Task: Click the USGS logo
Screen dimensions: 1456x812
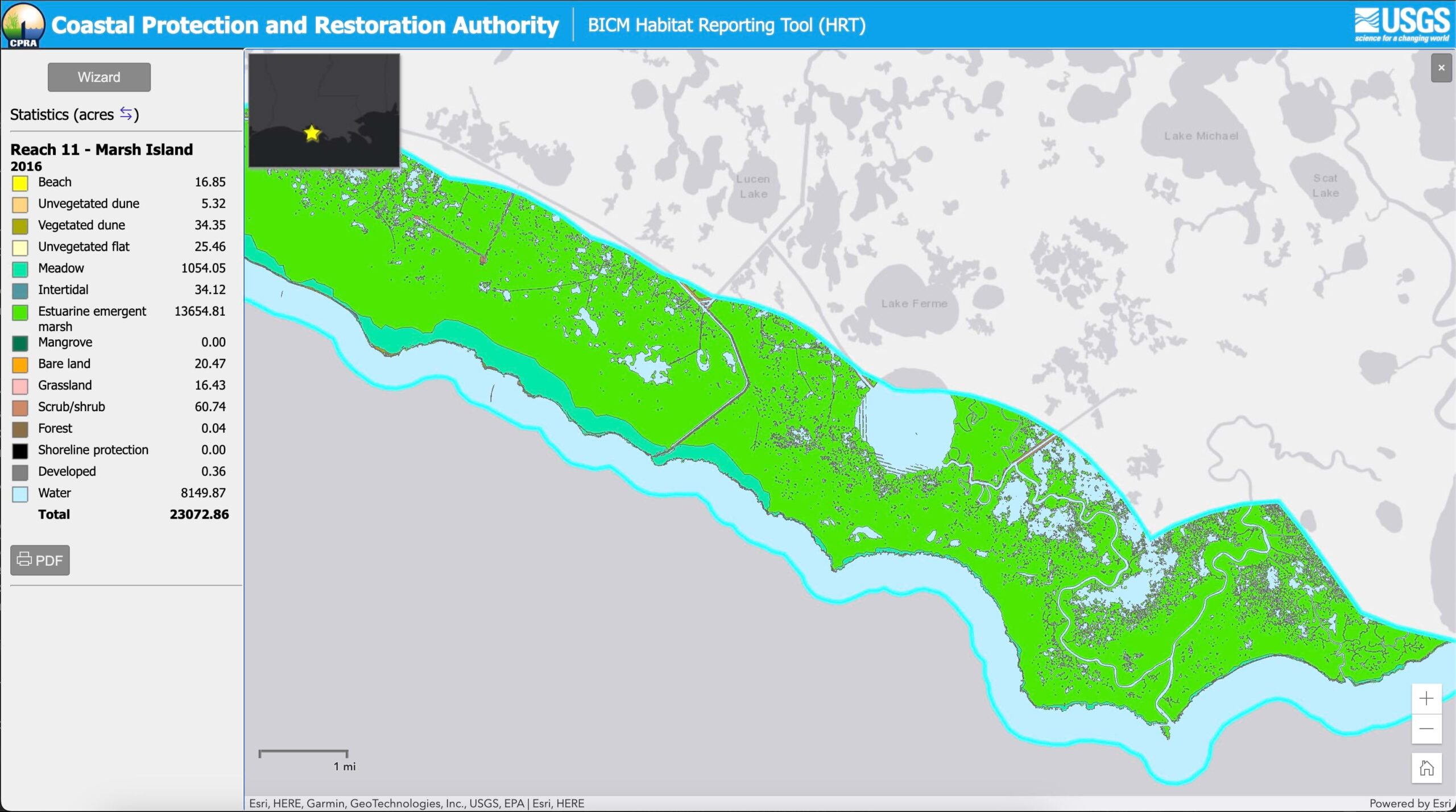Action: click(x=1401, y=24)
